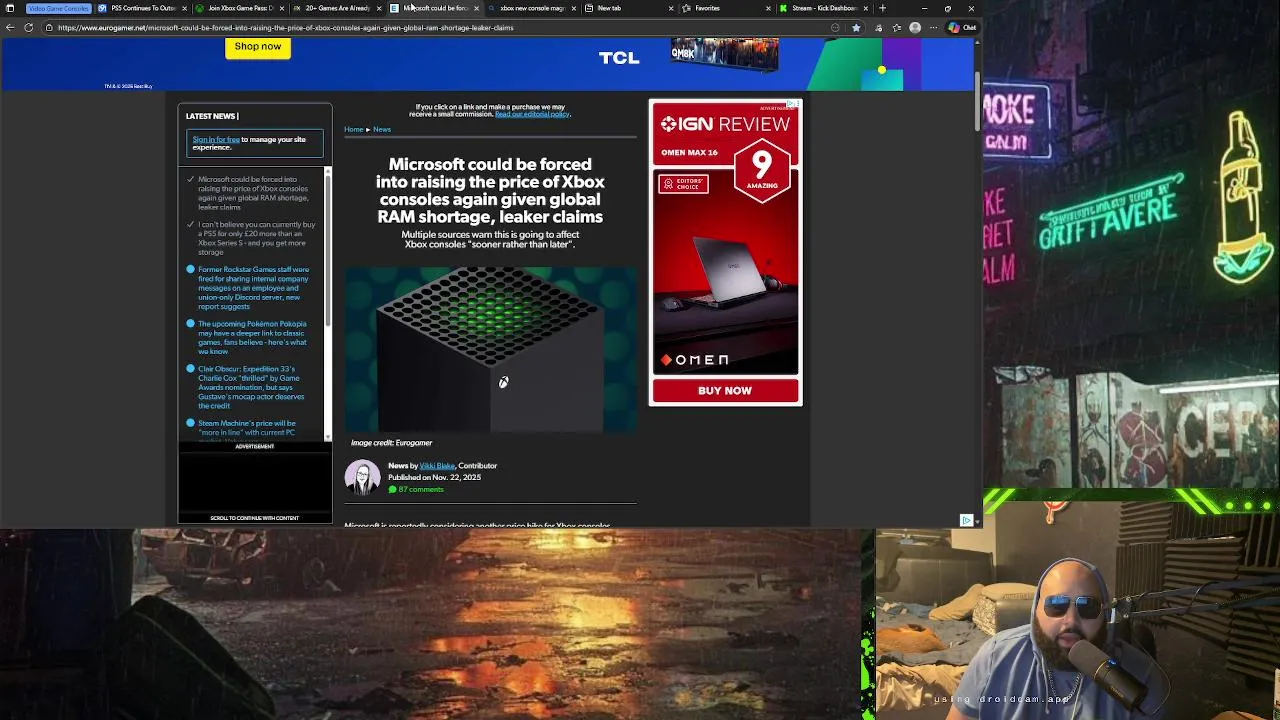Click Buy Now on the OMEN ad
1280x720 pixels.
click(x=725, y=391)
